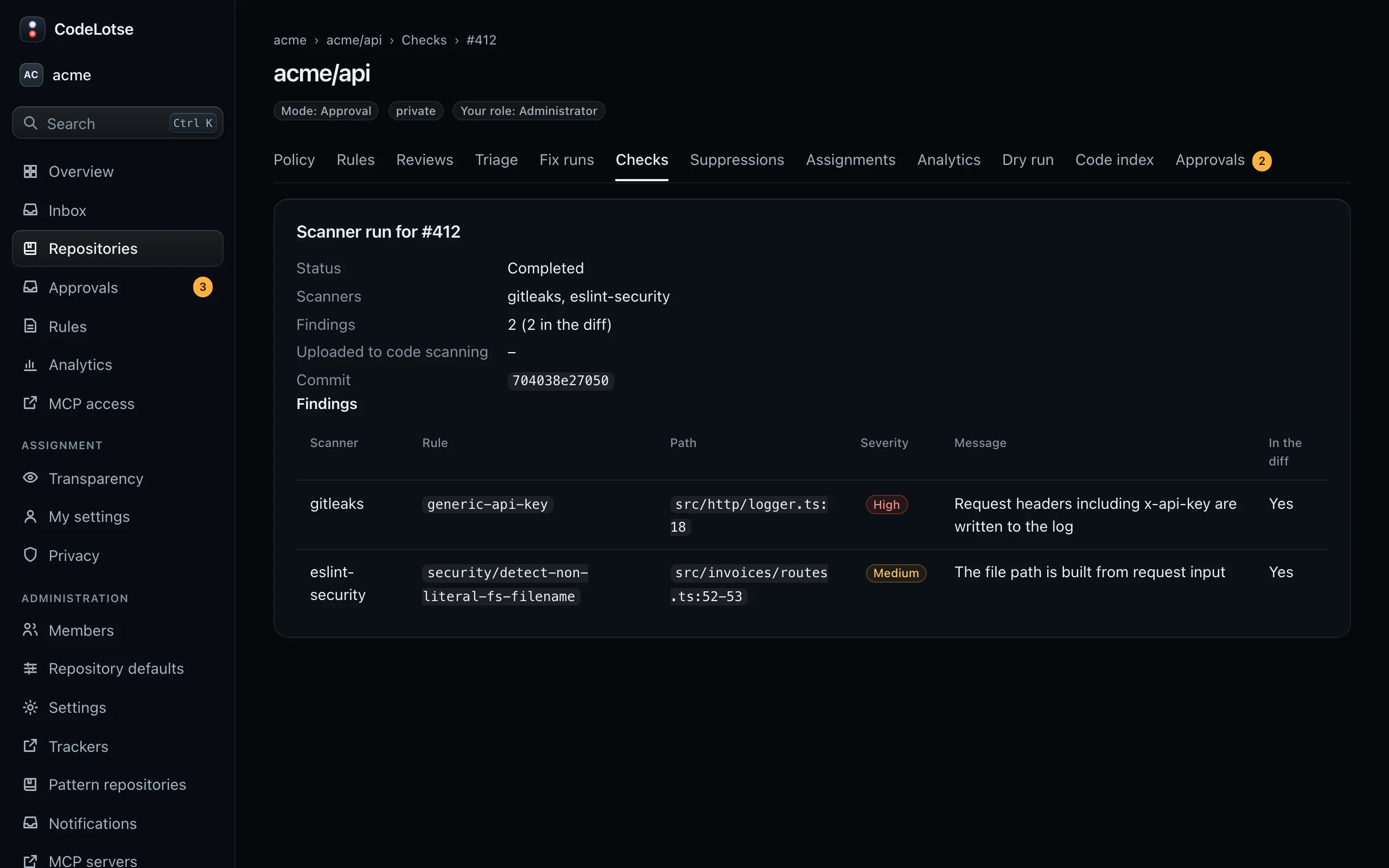Click the Inbox tray icon
1389x868 pixels.
point(30,210)
